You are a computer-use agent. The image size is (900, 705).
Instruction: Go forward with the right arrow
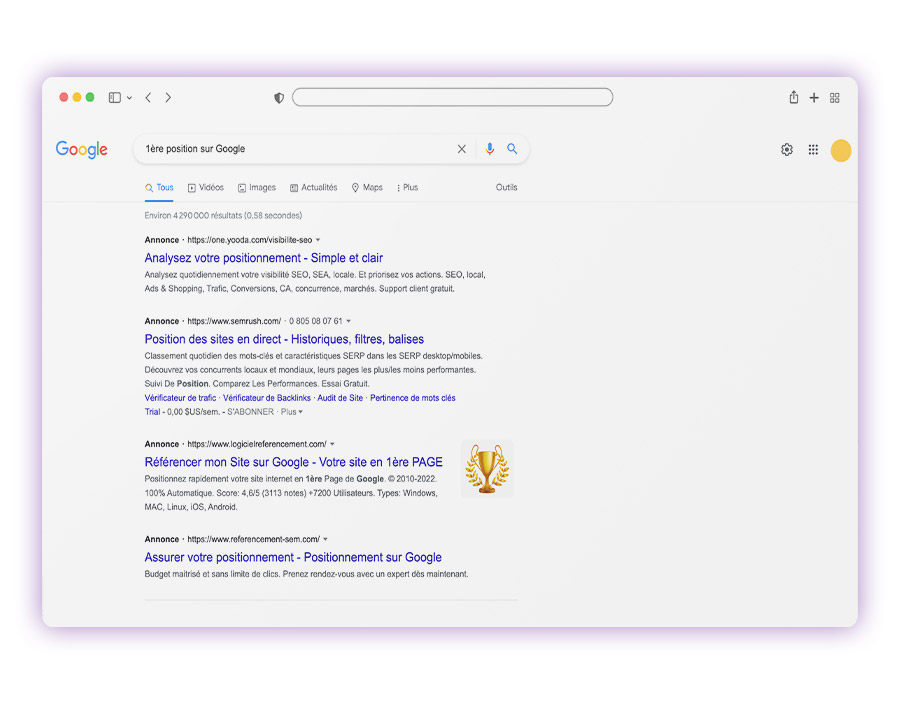click(x=168, y=98)
